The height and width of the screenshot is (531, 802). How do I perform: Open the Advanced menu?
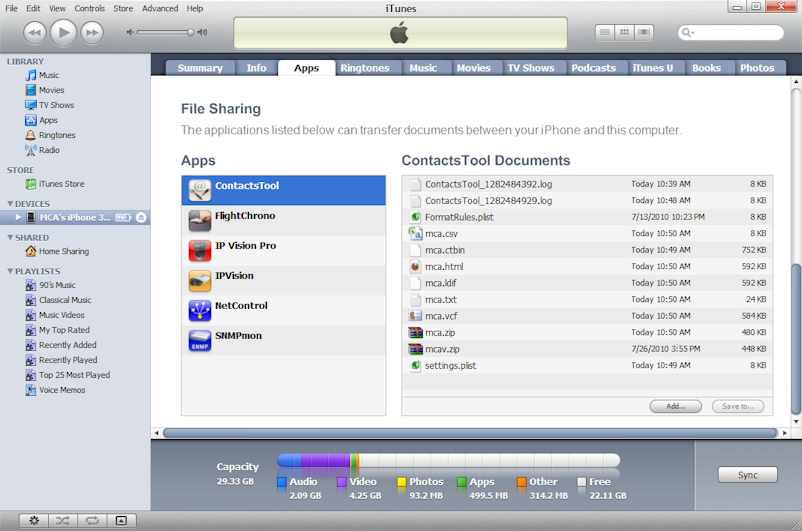(160, 8)
